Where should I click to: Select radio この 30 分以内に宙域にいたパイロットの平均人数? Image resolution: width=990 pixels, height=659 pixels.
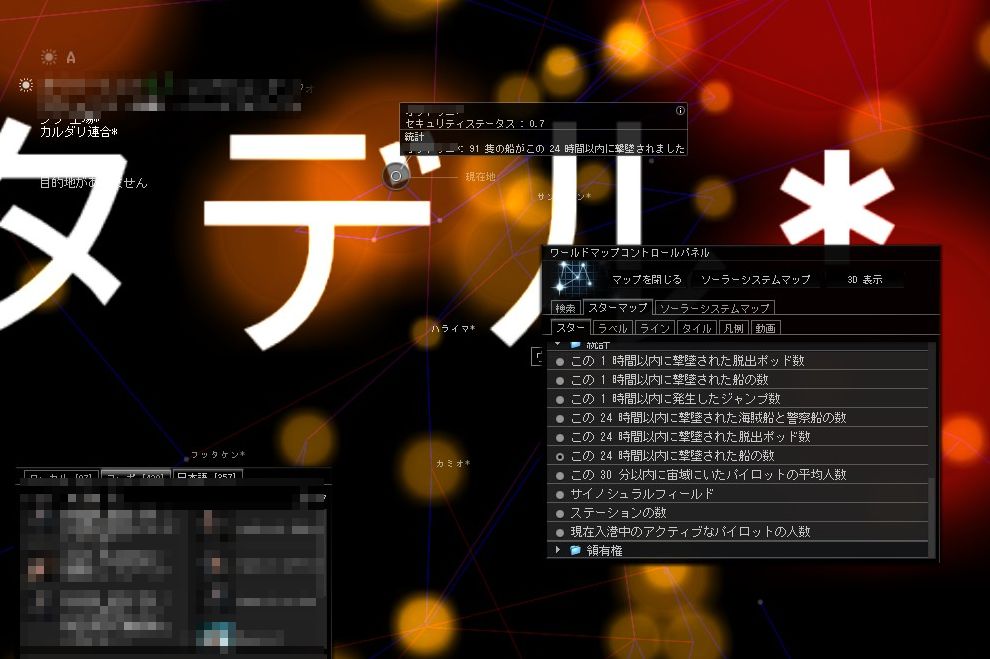click(x=559, y=475)
